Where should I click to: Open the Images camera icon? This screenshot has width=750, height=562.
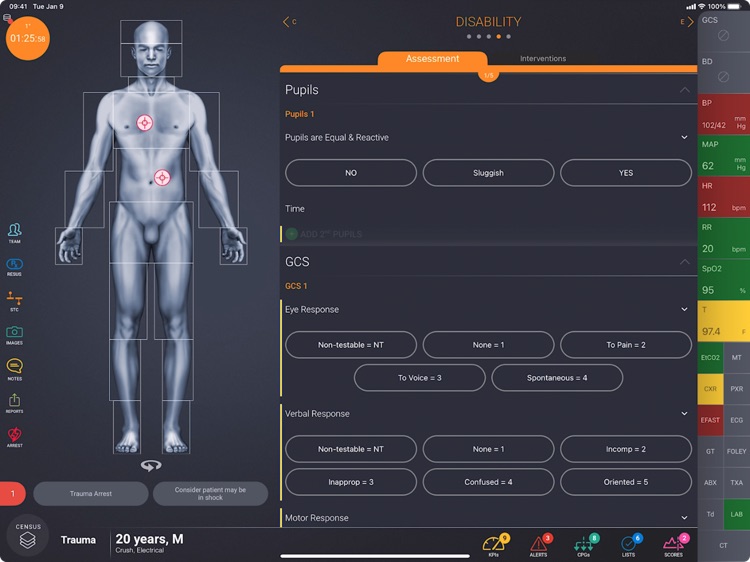pyautogui.click(x=14, y=335)
